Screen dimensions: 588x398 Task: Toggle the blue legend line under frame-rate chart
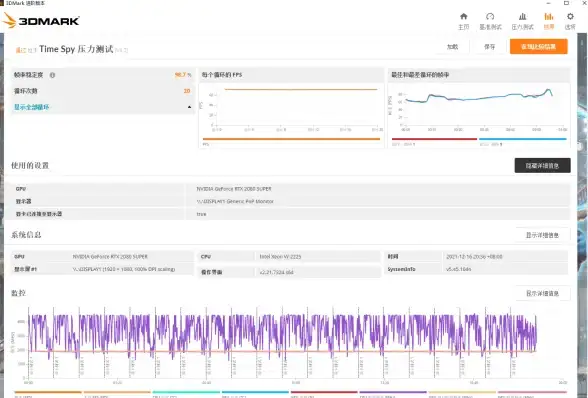pos(522,139)
